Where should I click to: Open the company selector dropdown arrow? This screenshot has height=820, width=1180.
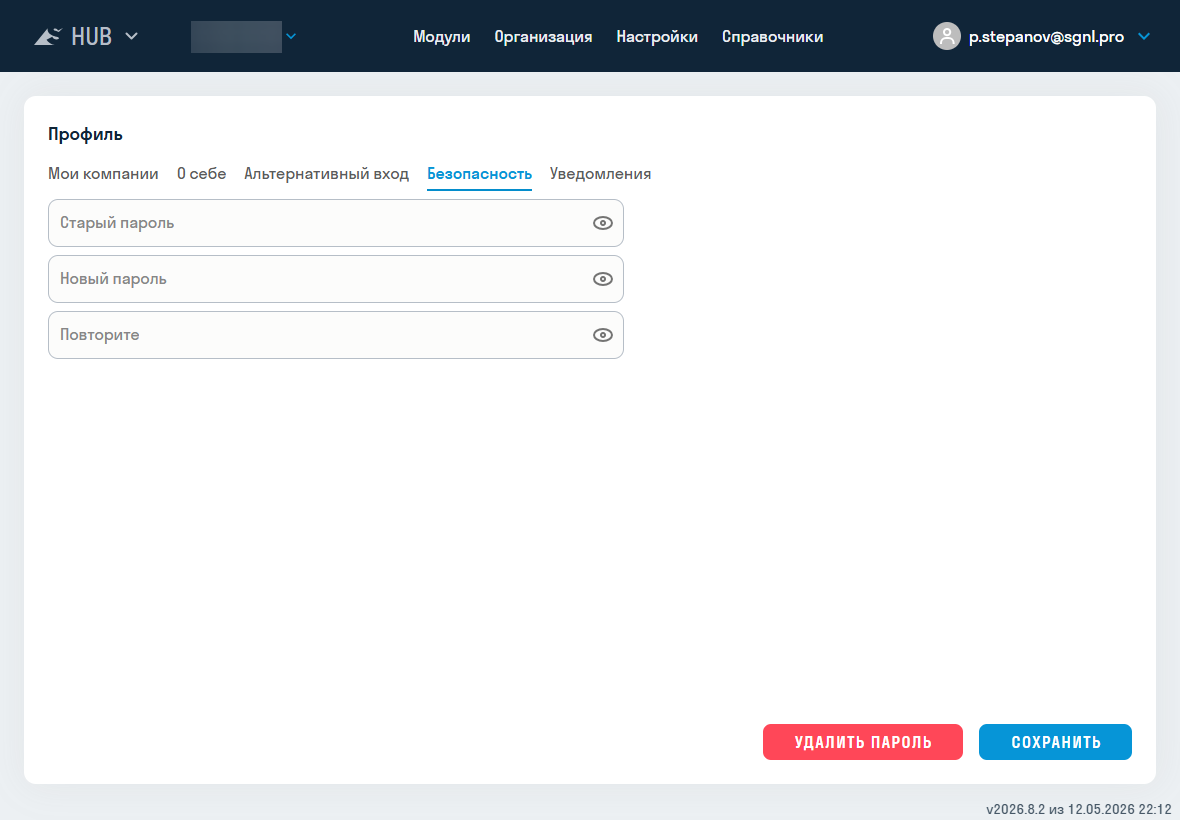[291, 36]
